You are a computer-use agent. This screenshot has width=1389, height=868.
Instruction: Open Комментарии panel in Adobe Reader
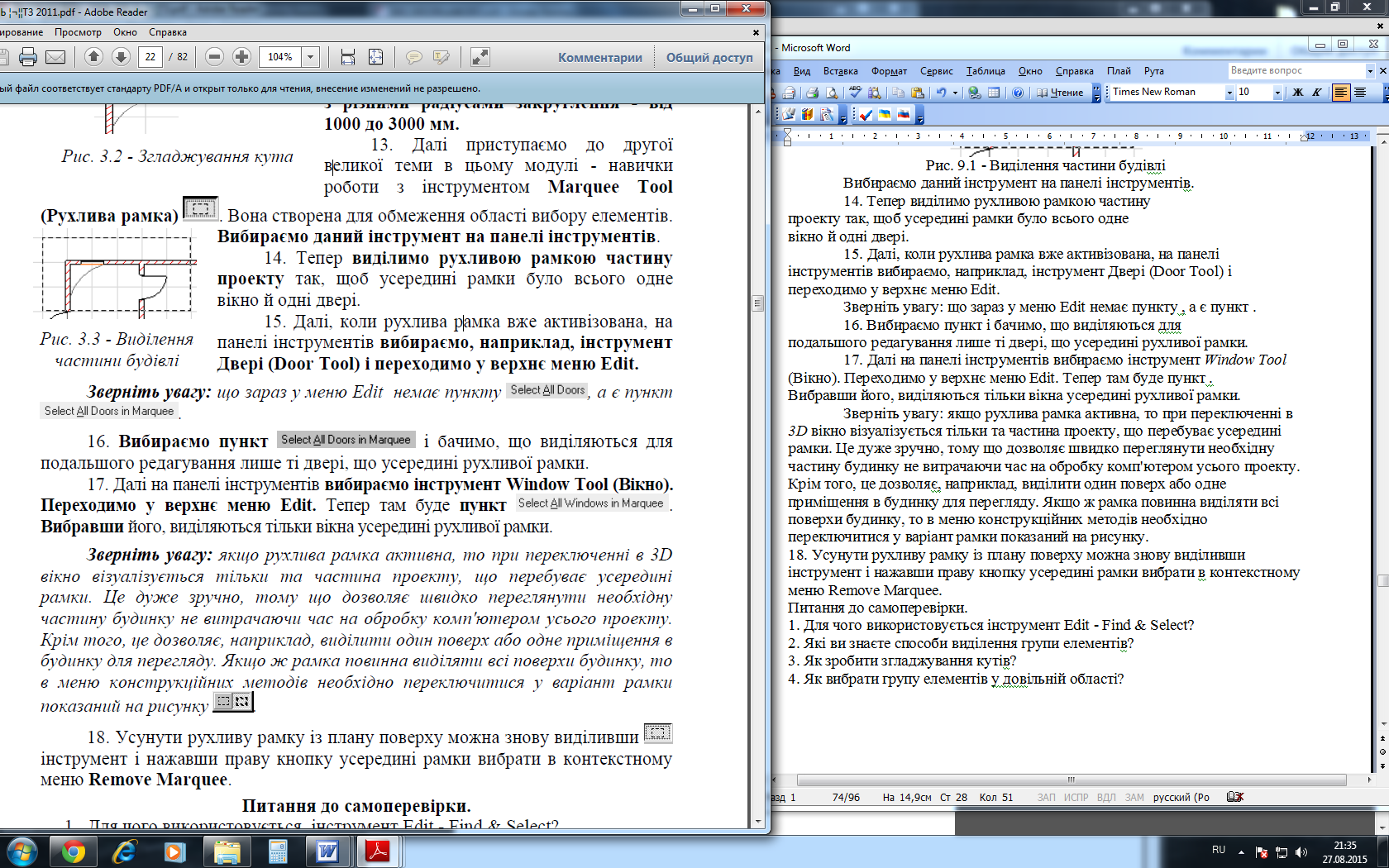[600, 57]
